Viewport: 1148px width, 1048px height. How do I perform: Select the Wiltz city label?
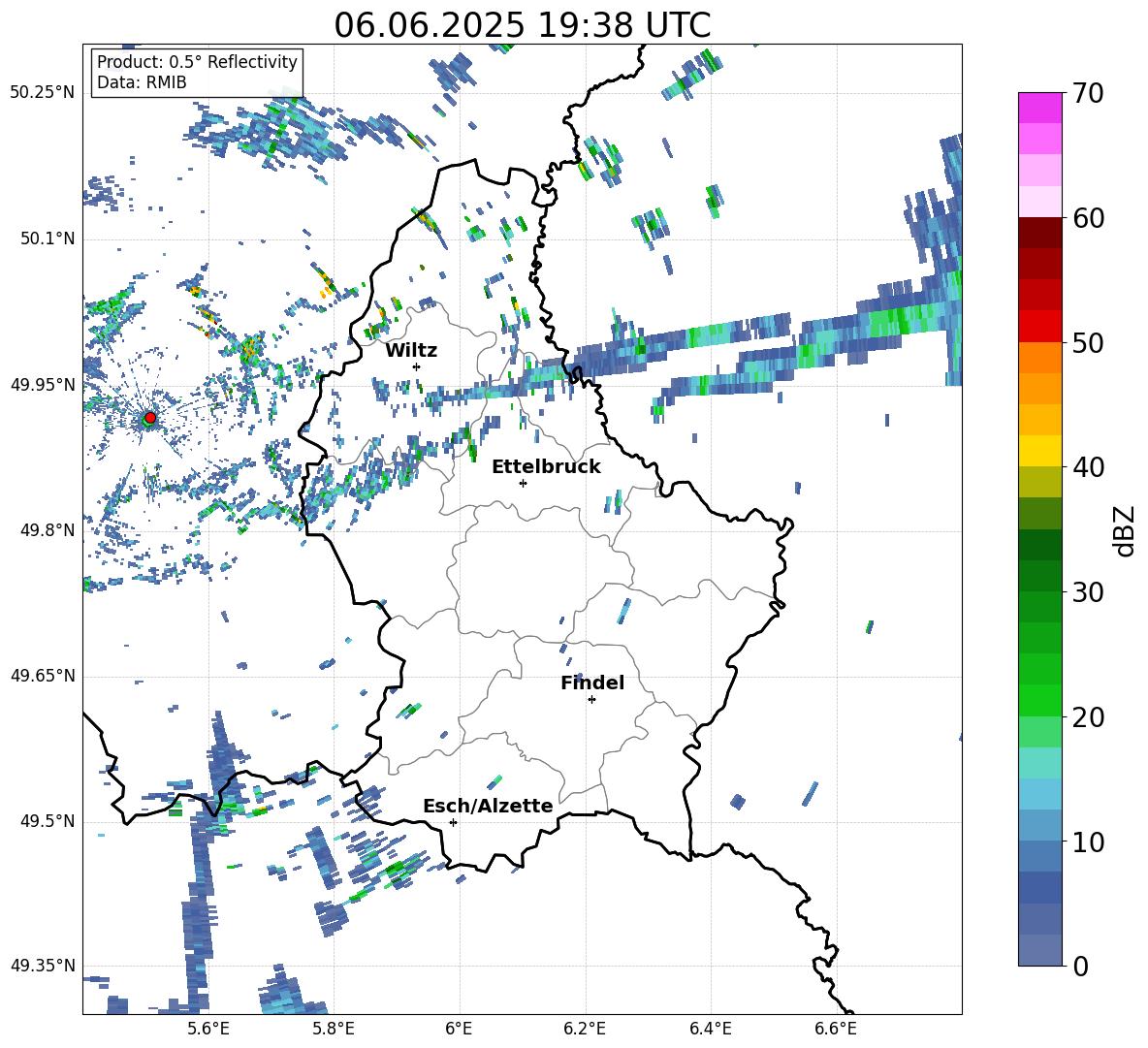pyautogui.click(x=411, y=351)
